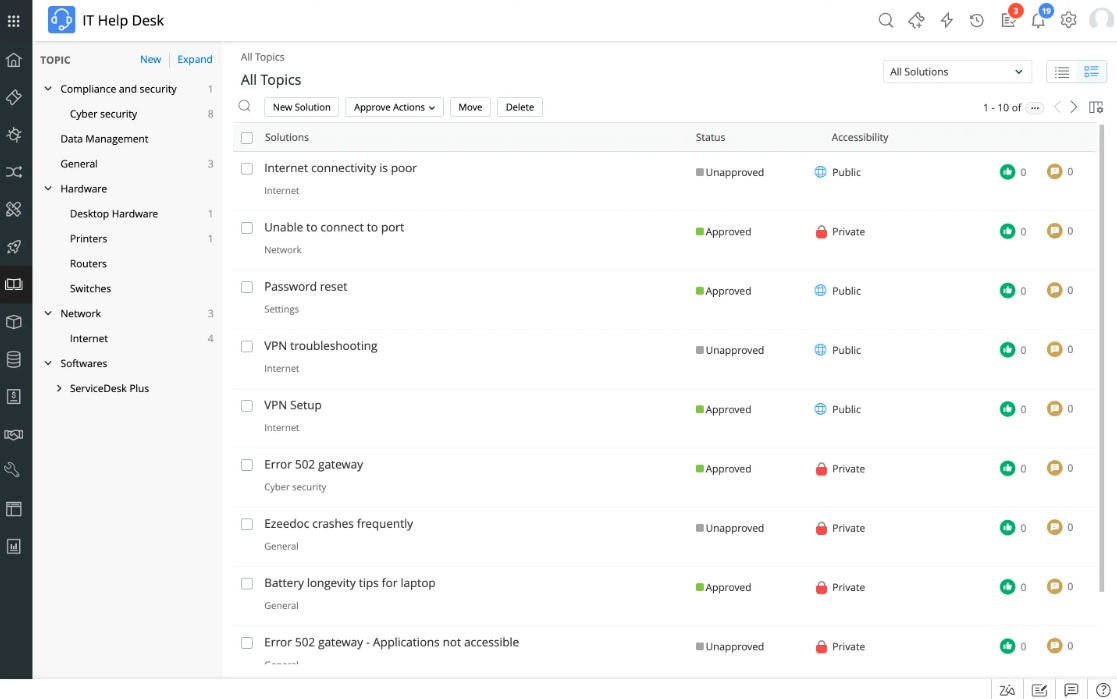Image resolution: width=1117 pixels, height=699 pixels.
Task: Select the checkbox for Password reset solution
Action: tap(246, 287)
